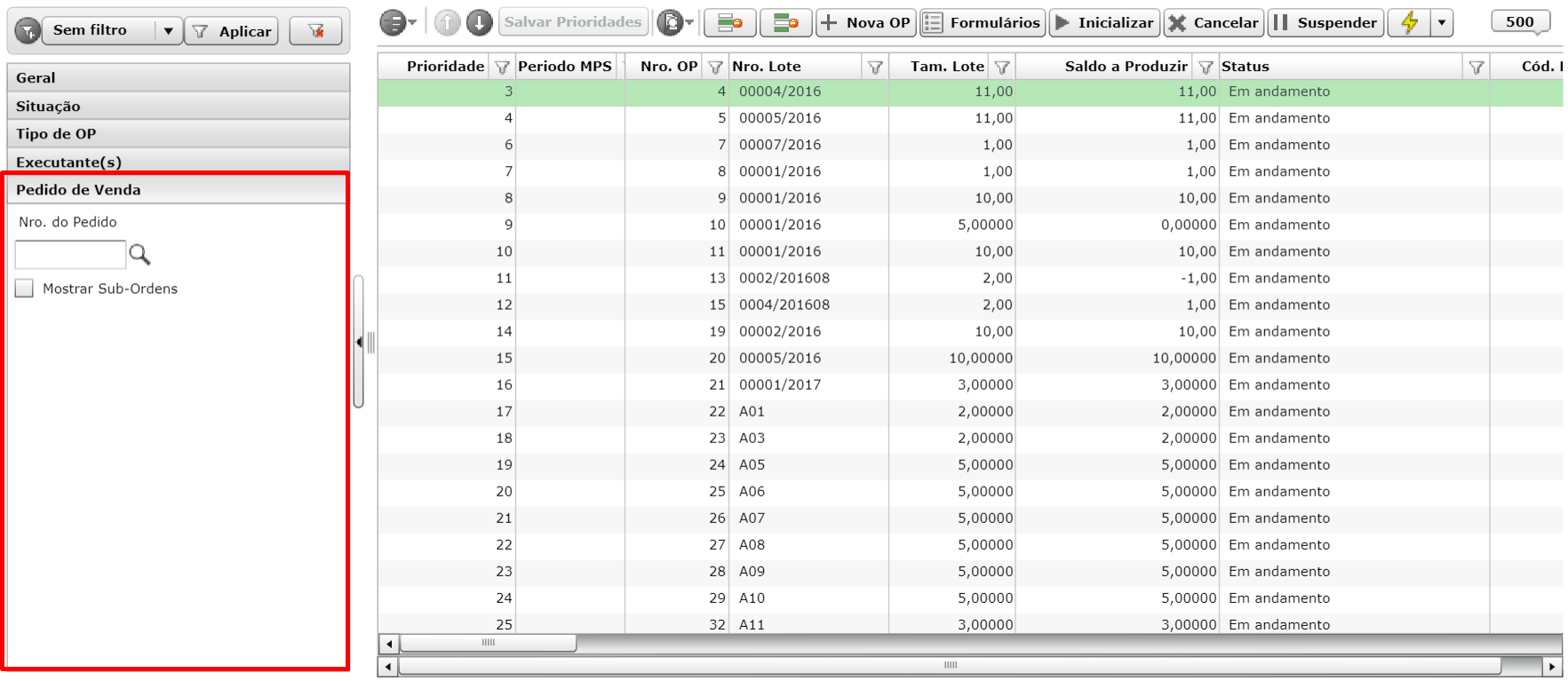Click the round filter icon beside Sem filtro
The image size is (1568, 681).
tap(28, 31)
